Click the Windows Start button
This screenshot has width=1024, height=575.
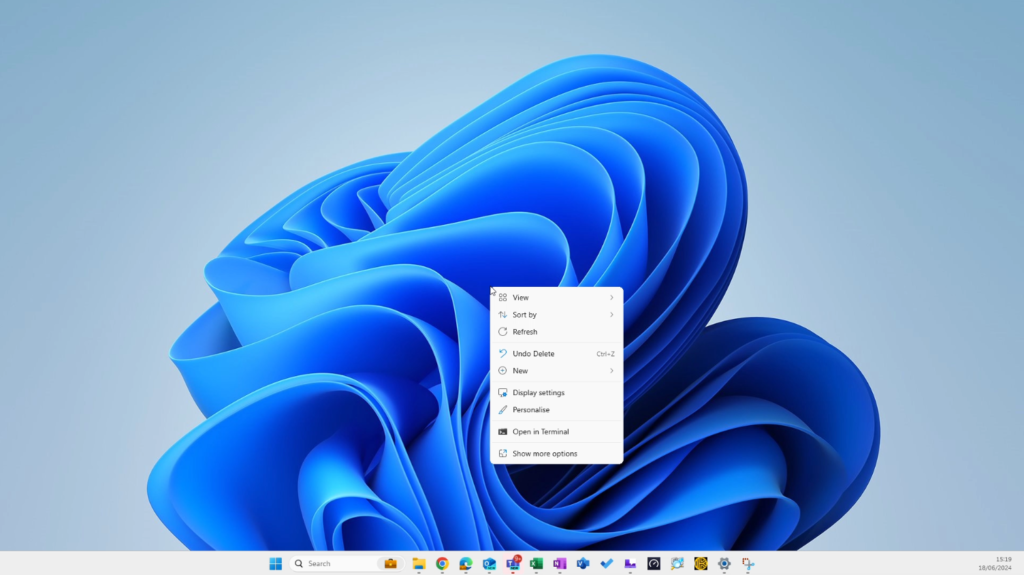[x=275, y=563]
